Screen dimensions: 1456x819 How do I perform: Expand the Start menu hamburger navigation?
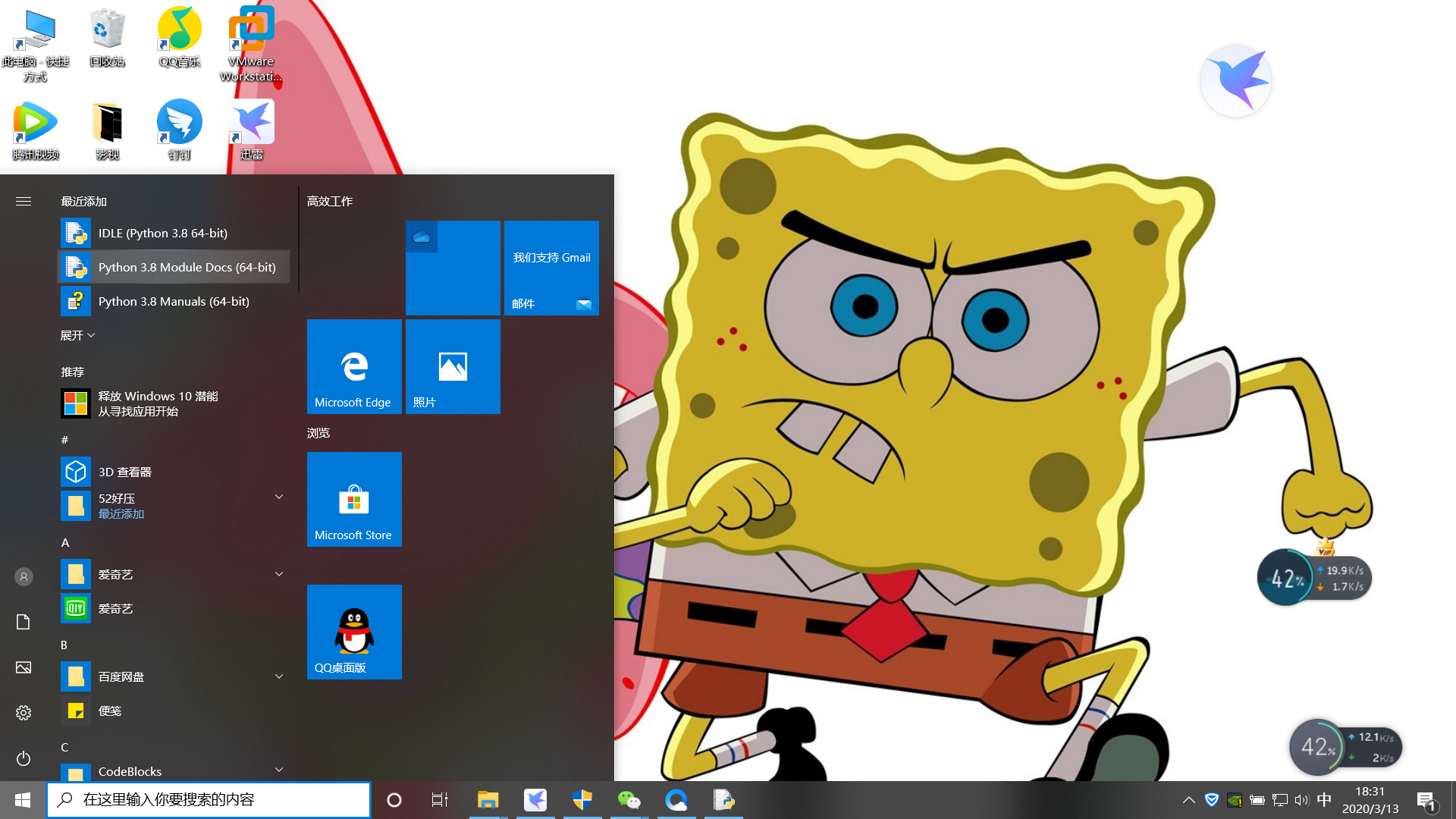[24, 201]
